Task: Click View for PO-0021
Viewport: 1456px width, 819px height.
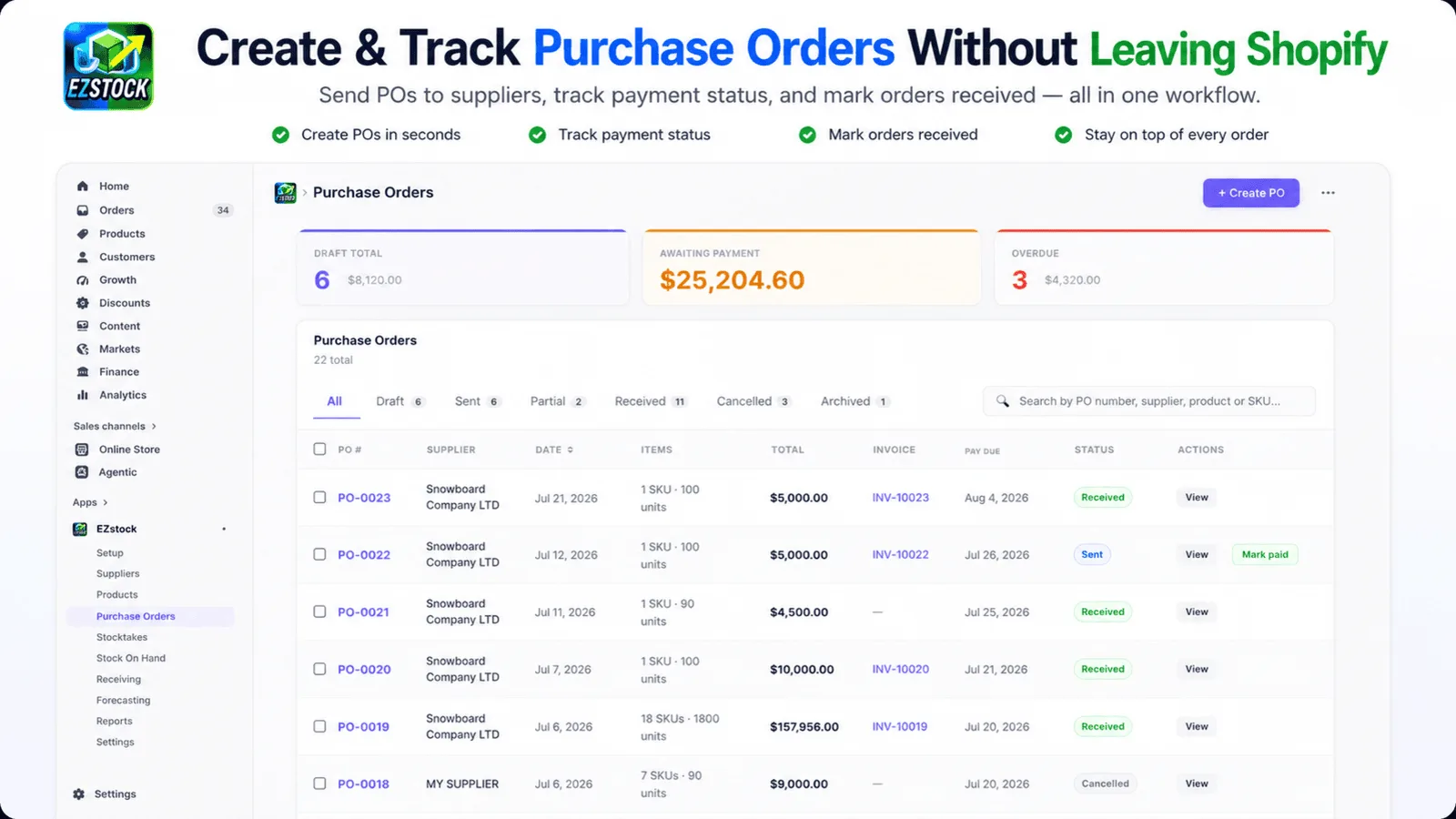Action: [1197, 612]
